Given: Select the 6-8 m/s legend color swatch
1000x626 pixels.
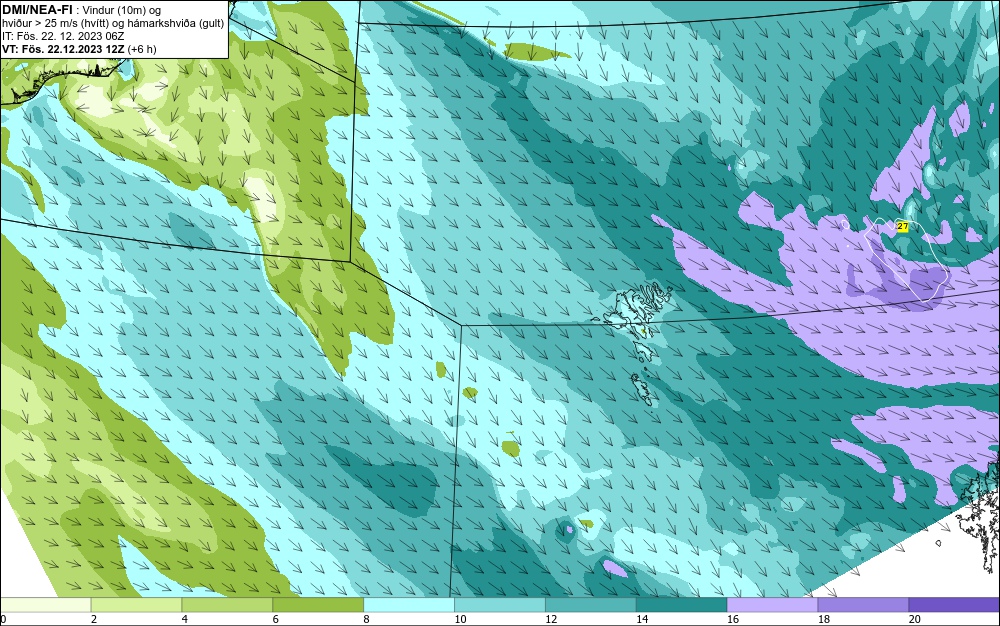Looking at the screenshot, I should click(x=318, y=604).
